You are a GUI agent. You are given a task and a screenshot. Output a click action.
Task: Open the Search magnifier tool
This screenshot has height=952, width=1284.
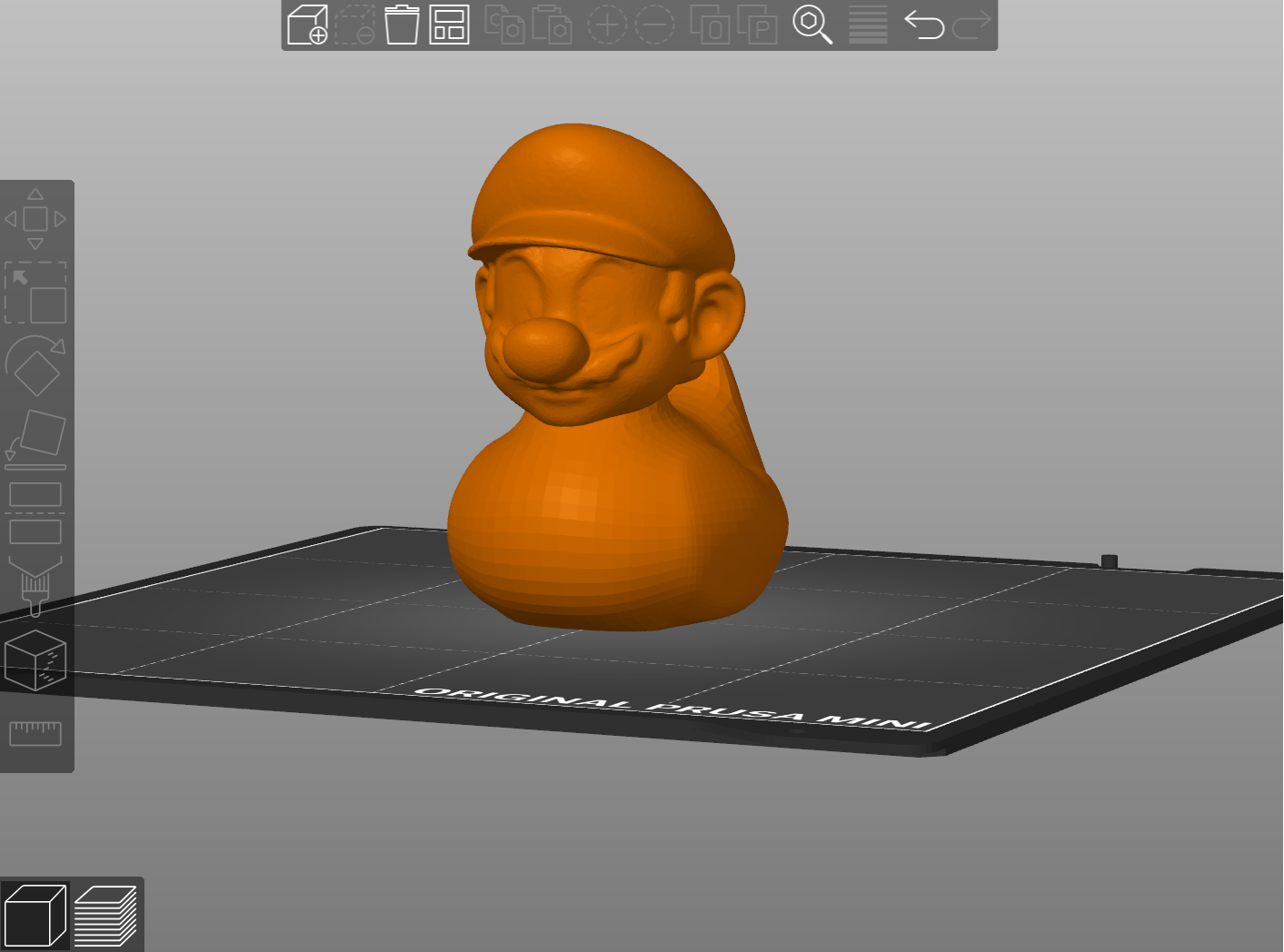812,25
